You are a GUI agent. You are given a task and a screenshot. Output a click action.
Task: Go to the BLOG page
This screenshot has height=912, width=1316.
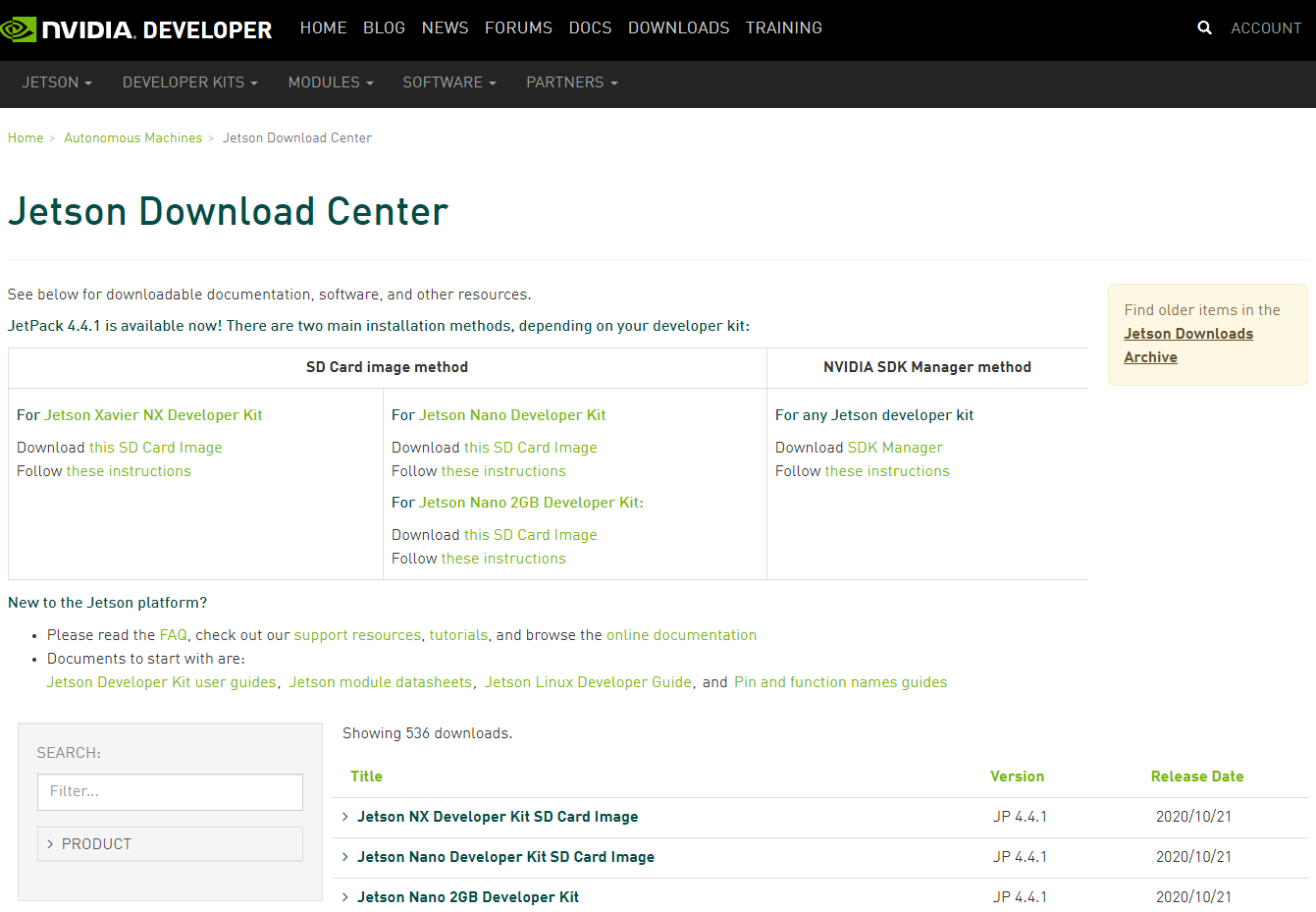point(384,27)
